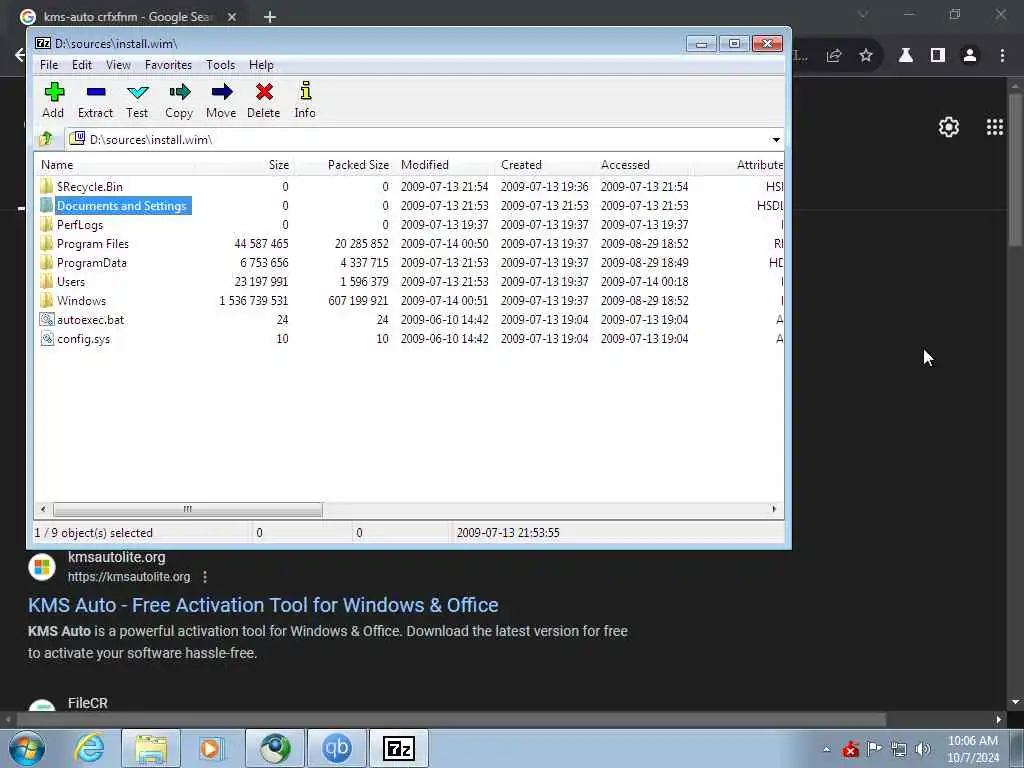Open Windows Start button

click(26, 748)
